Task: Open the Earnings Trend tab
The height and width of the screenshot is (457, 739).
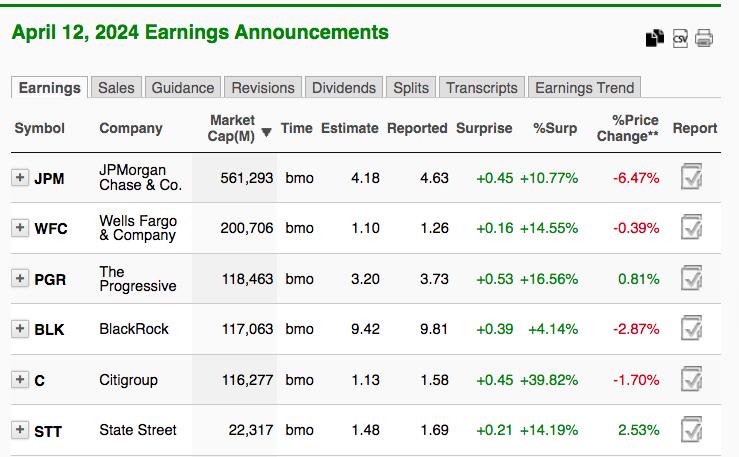Action: (x=585, y=88)
